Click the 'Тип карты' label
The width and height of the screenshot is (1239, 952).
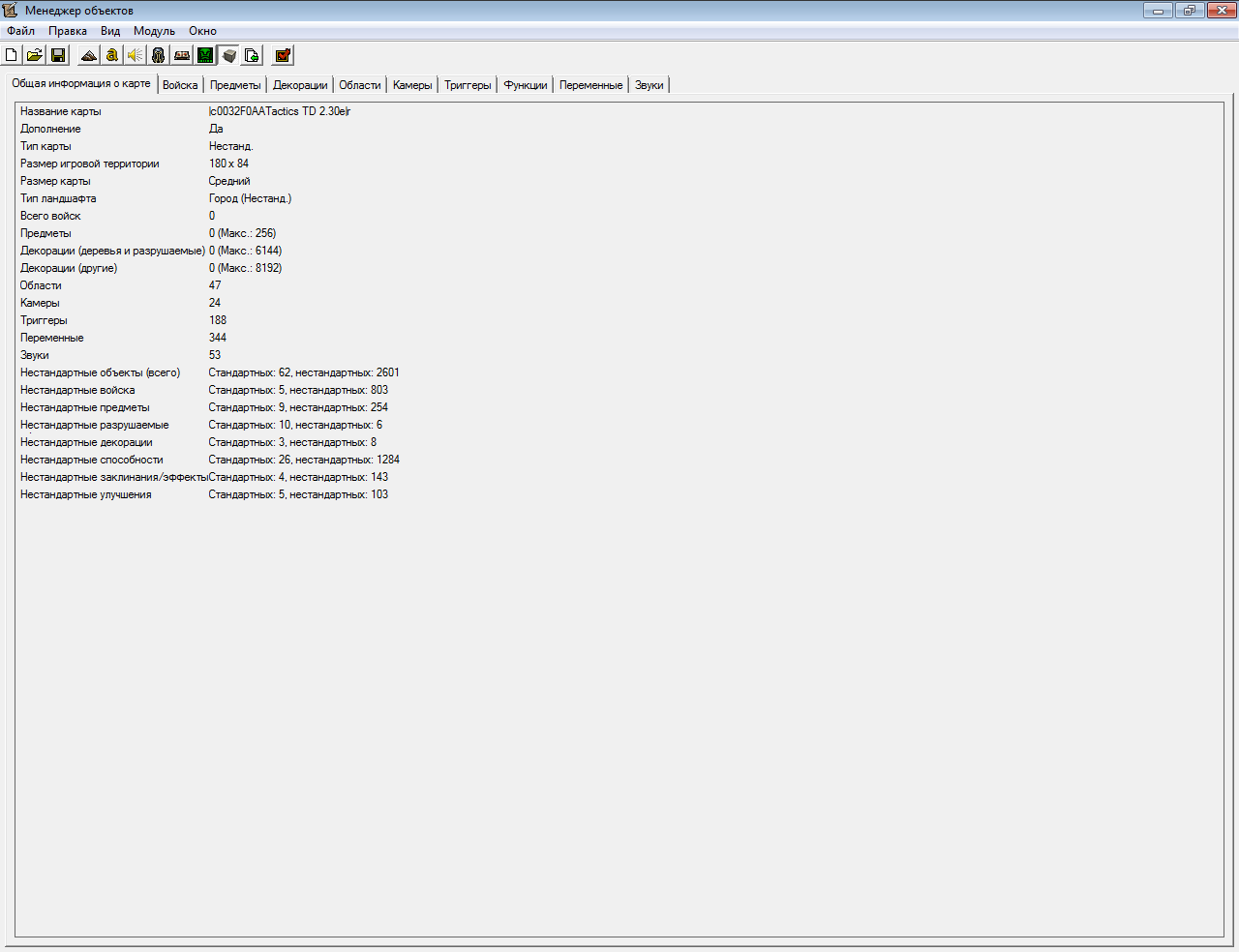(x=45, y=146)
